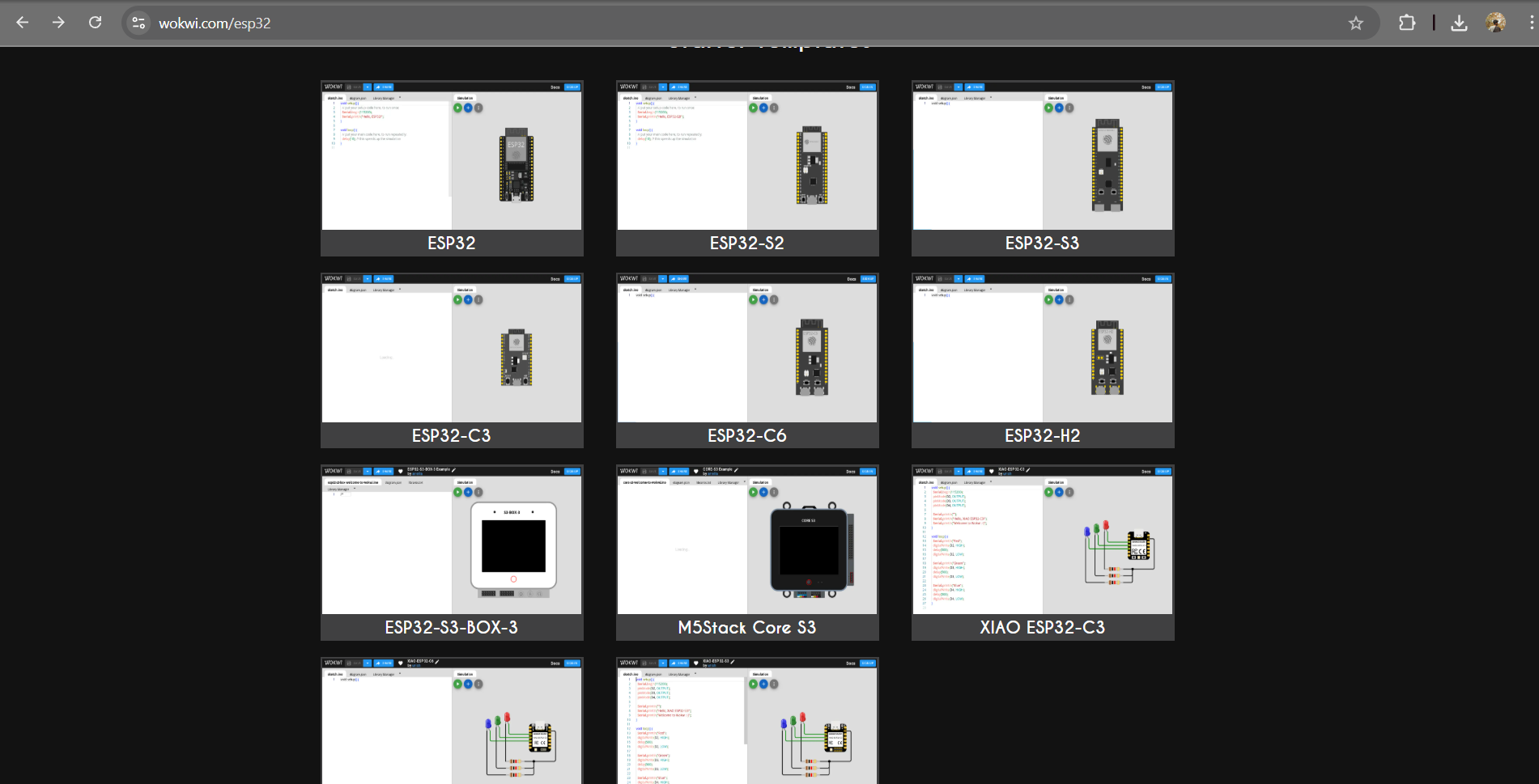Viewport: 1539px width, 784px height.
Task: Click the ESP32-C6 template title
Action: click(x=747, y=435)
